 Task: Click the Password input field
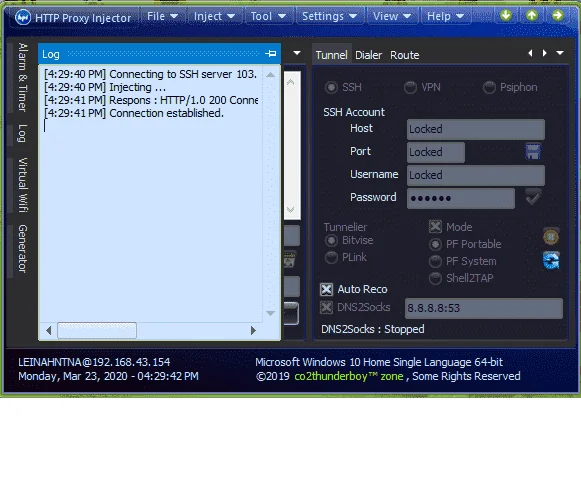461,198
